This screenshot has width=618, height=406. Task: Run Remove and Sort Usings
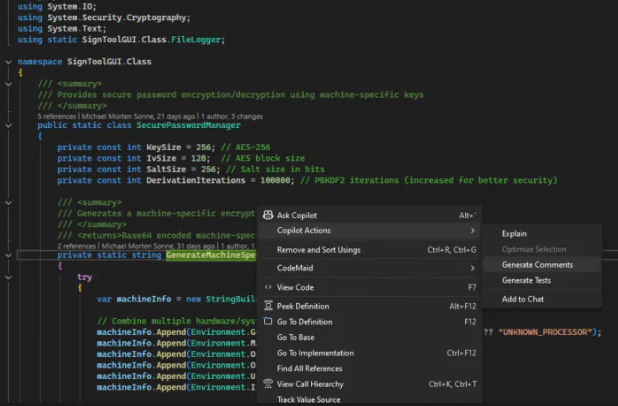click(319, 249)
